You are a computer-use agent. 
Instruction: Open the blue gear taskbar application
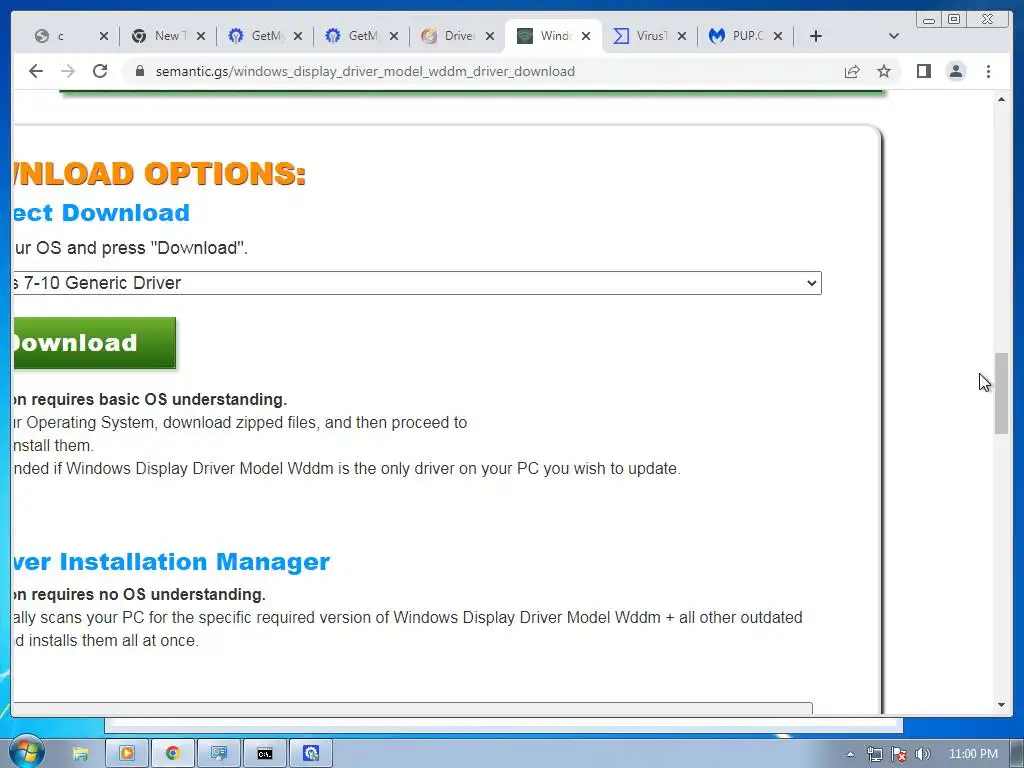tap(311, 754)
